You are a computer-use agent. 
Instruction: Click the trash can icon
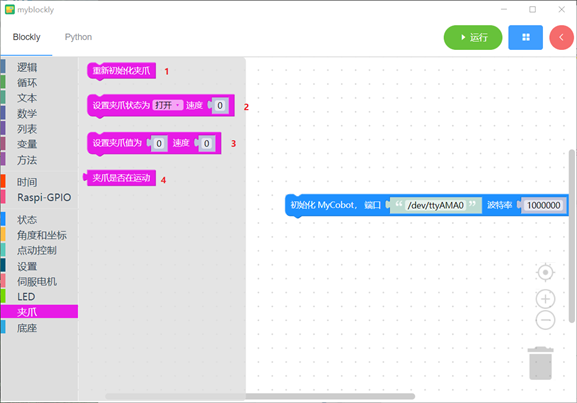541,363
